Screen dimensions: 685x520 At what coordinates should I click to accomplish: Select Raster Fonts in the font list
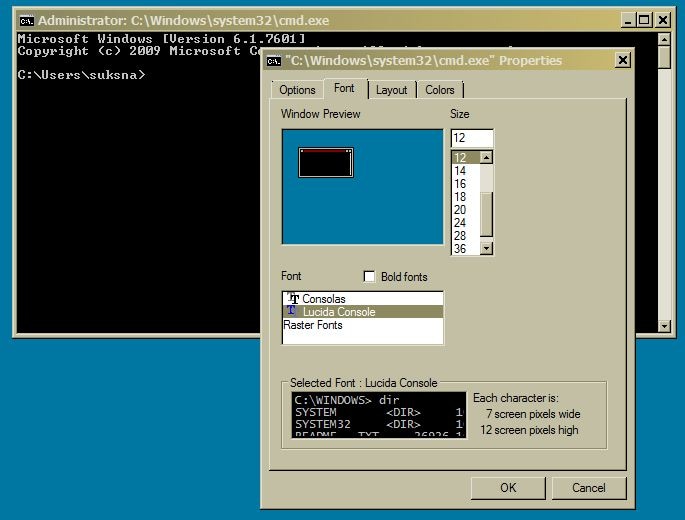(x=363, y=325)
